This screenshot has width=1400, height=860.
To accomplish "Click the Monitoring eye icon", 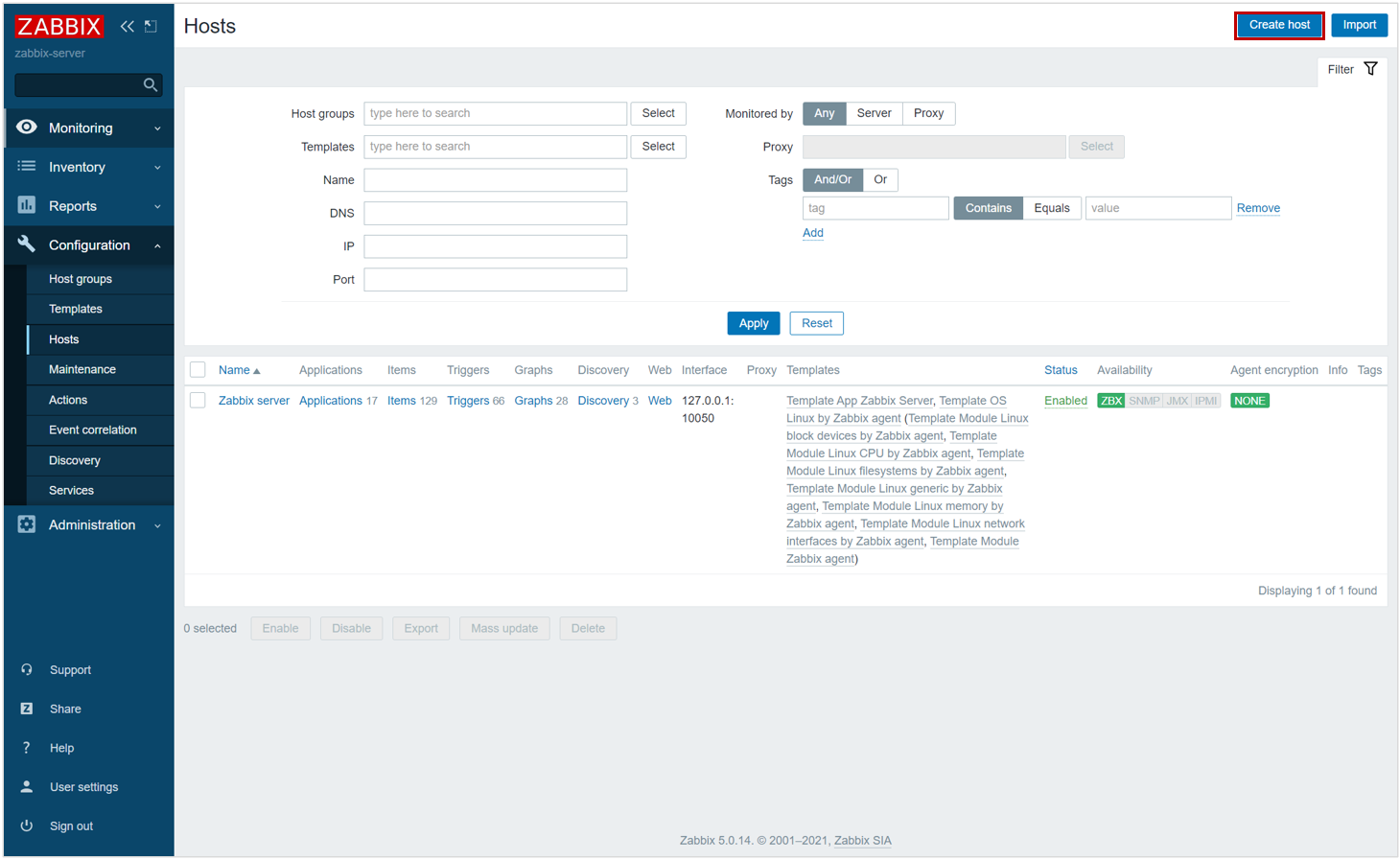I will [x=27, y=128].
